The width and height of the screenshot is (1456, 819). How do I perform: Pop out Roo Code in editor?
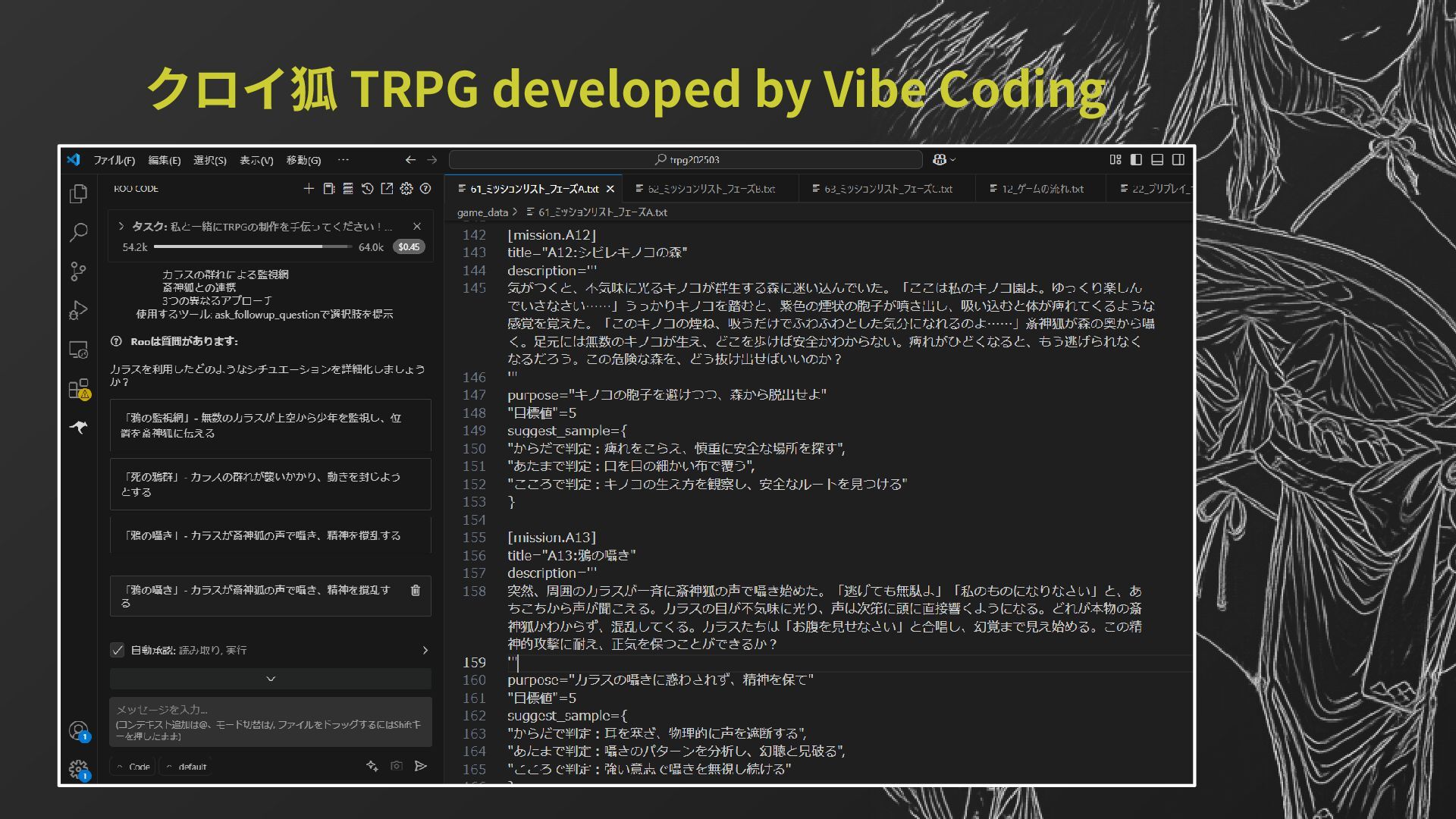pos(387,189)
